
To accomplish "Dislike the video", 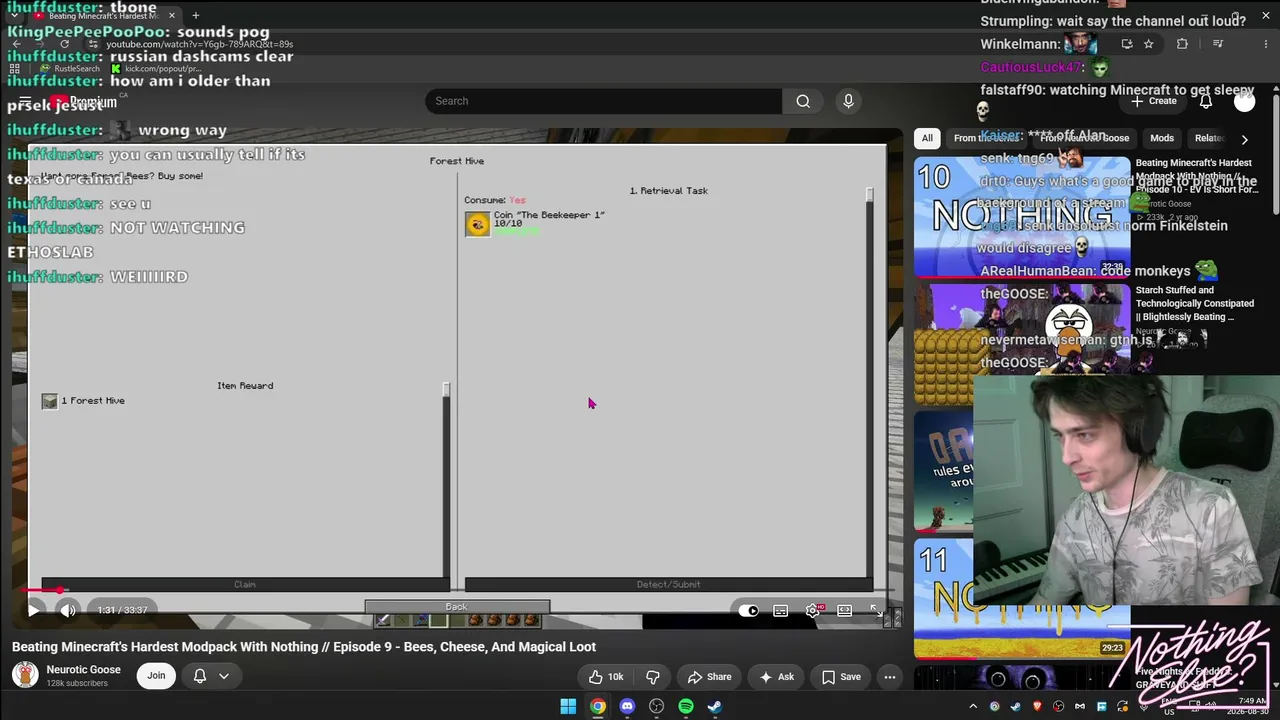I will tap(653, 677).
